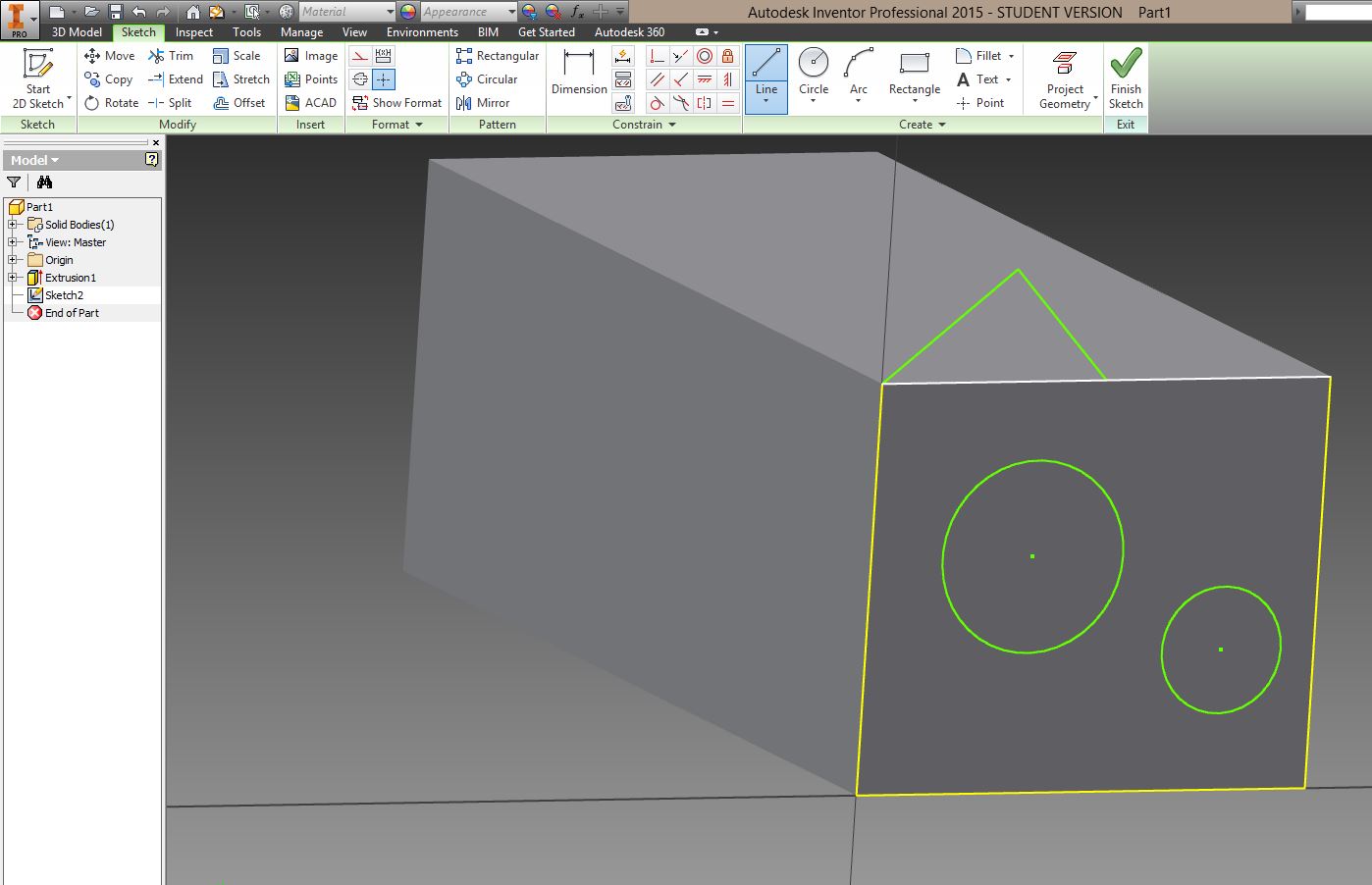Activate the Dimension tool
Screen dimensions: 1372x885
pyautogui.click(x=579, y=73)
